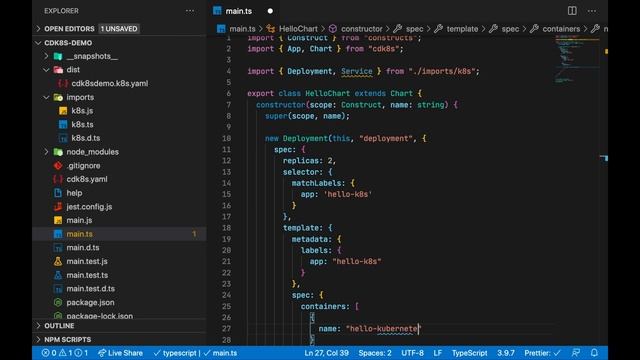Open notifications bell
This screenshot has height=360, width=640.
click(594, 353)
